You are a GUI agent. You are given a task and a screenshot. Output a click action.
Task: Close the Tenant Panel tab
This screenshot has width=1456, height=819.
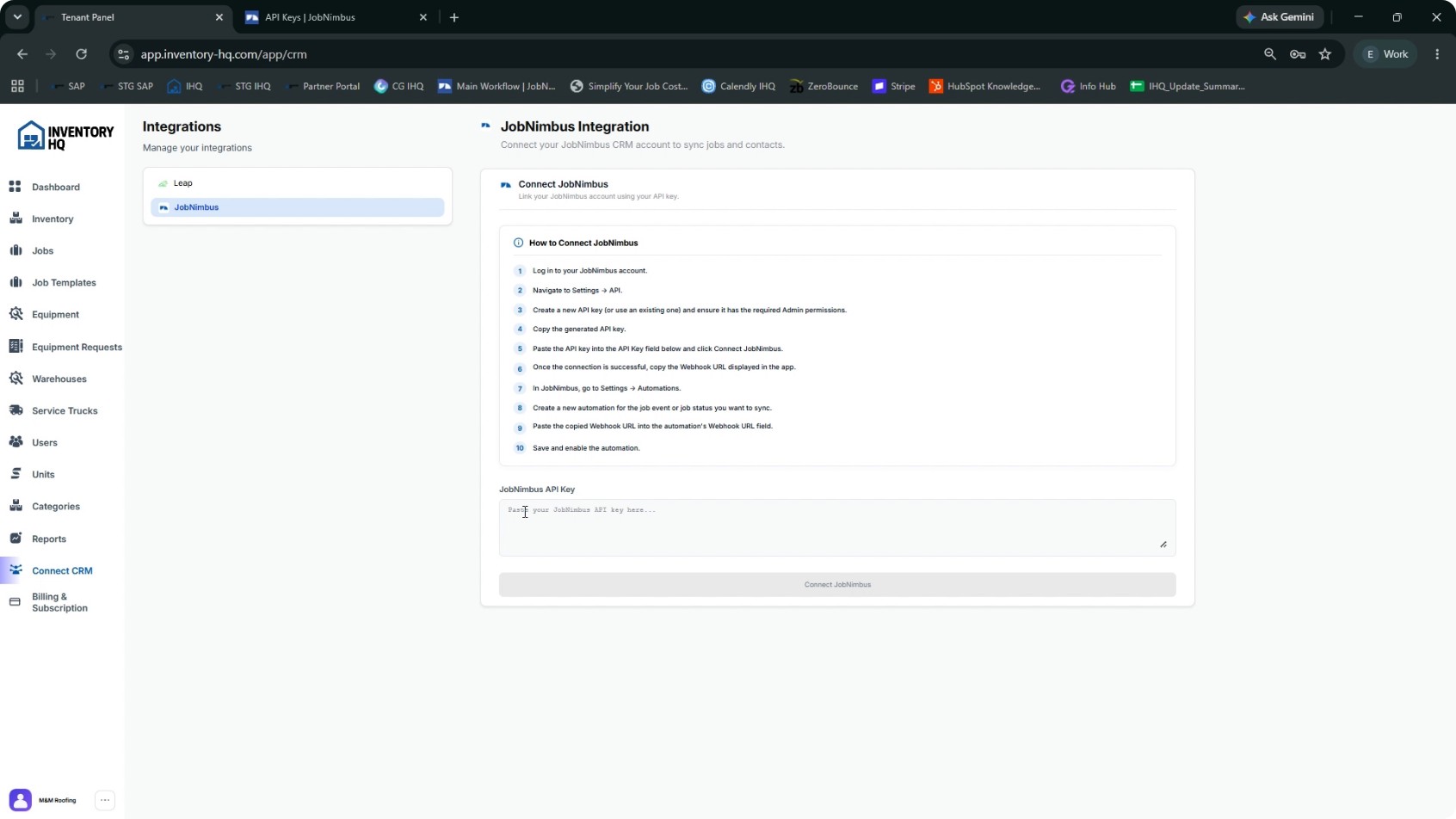(x=219, y=17)
